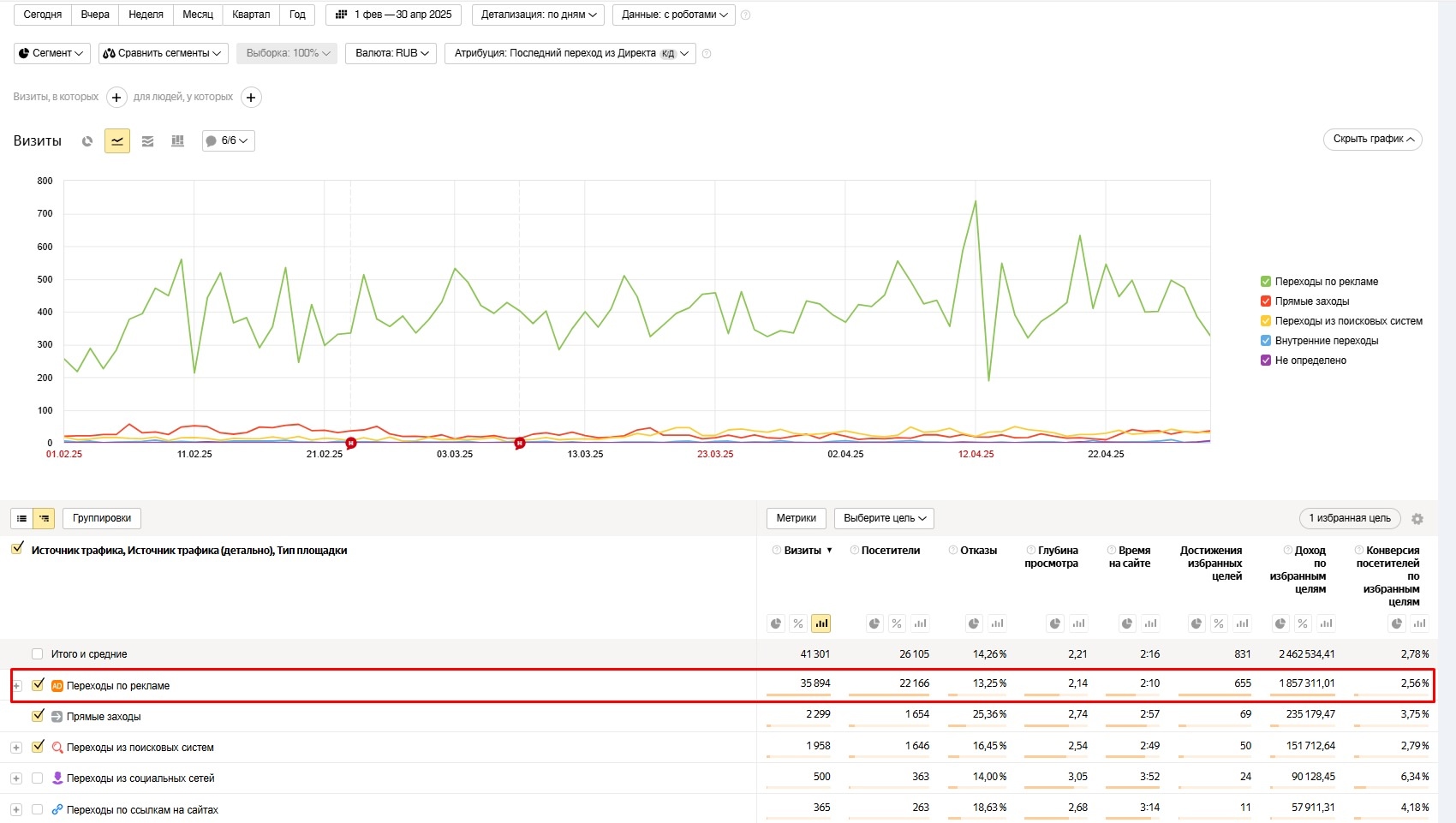Uncheck the Прямые заходы row checkbox
Screen dimensions: 1456x823
pos(38,716)
